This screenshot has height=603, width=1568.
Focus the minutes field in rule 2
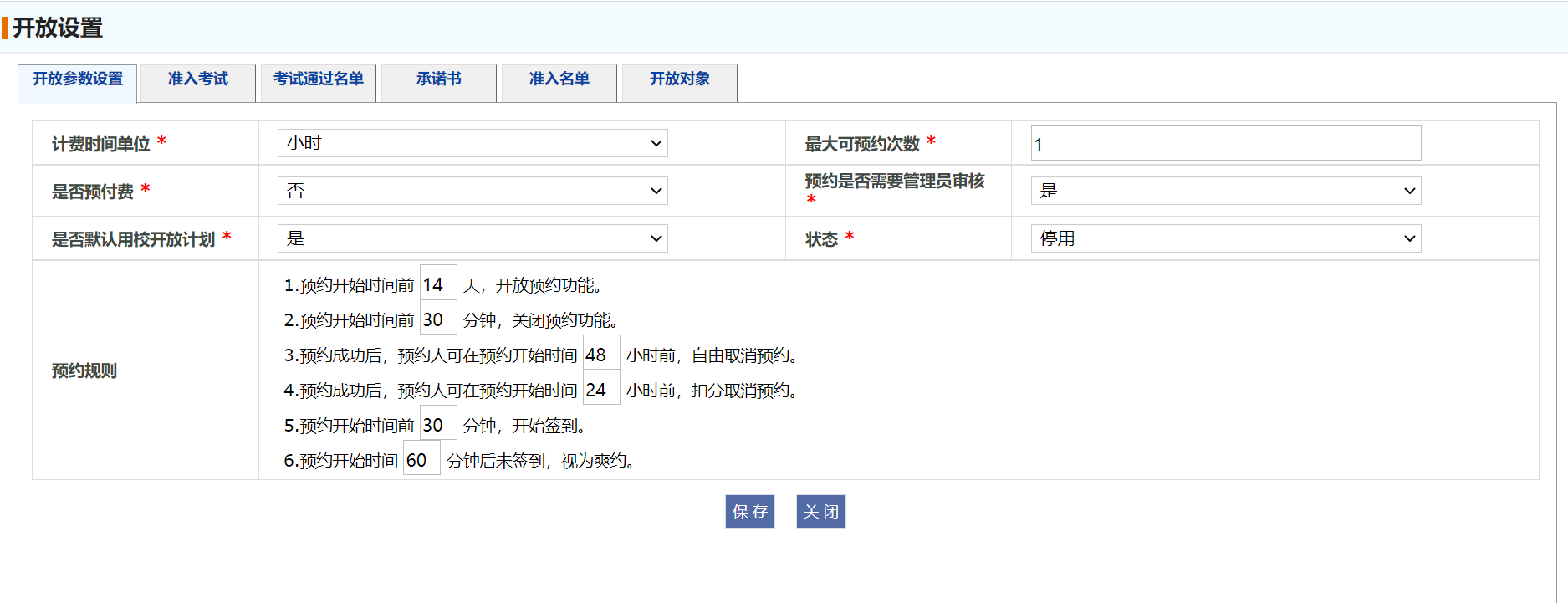pos(438,320)
